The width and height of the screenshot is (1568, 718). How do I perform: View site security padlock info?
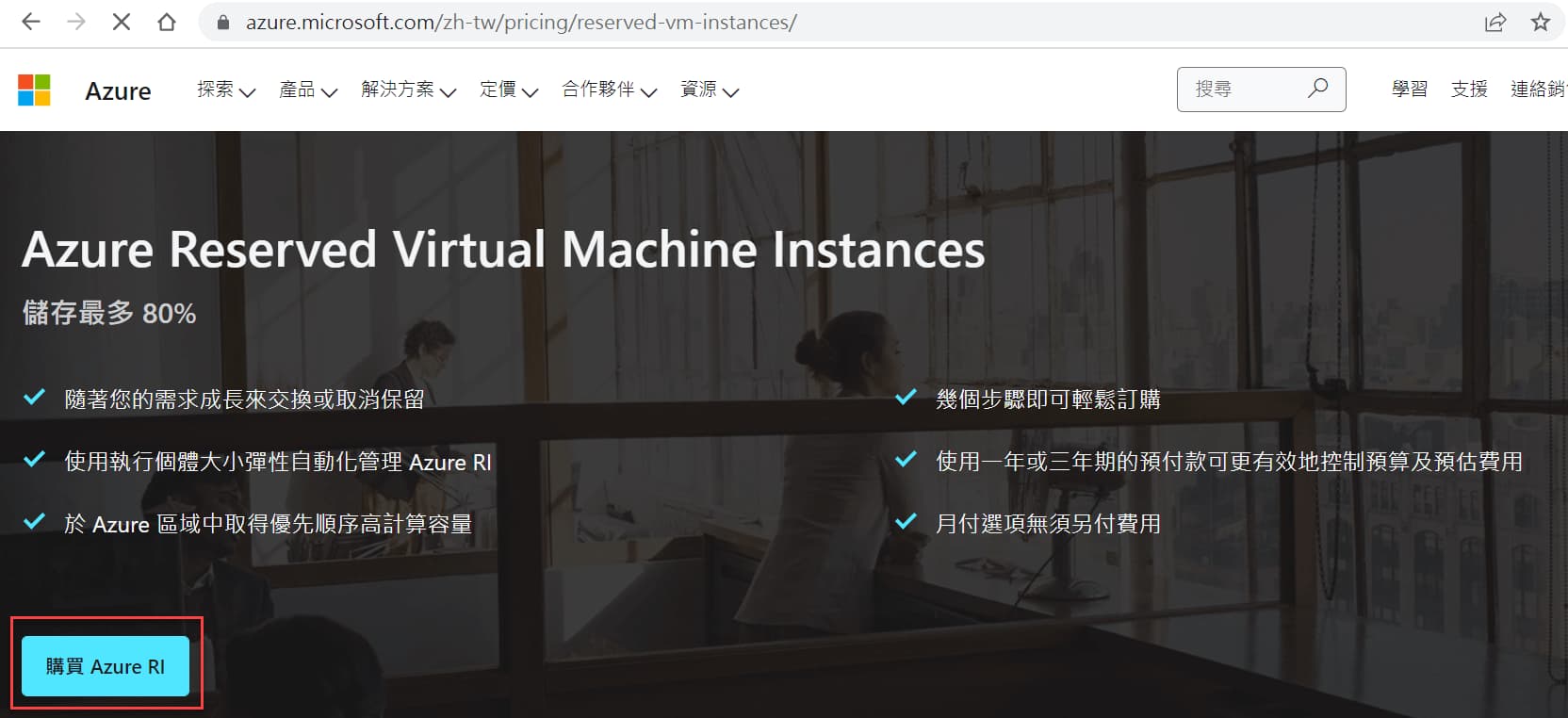(223, 23)
